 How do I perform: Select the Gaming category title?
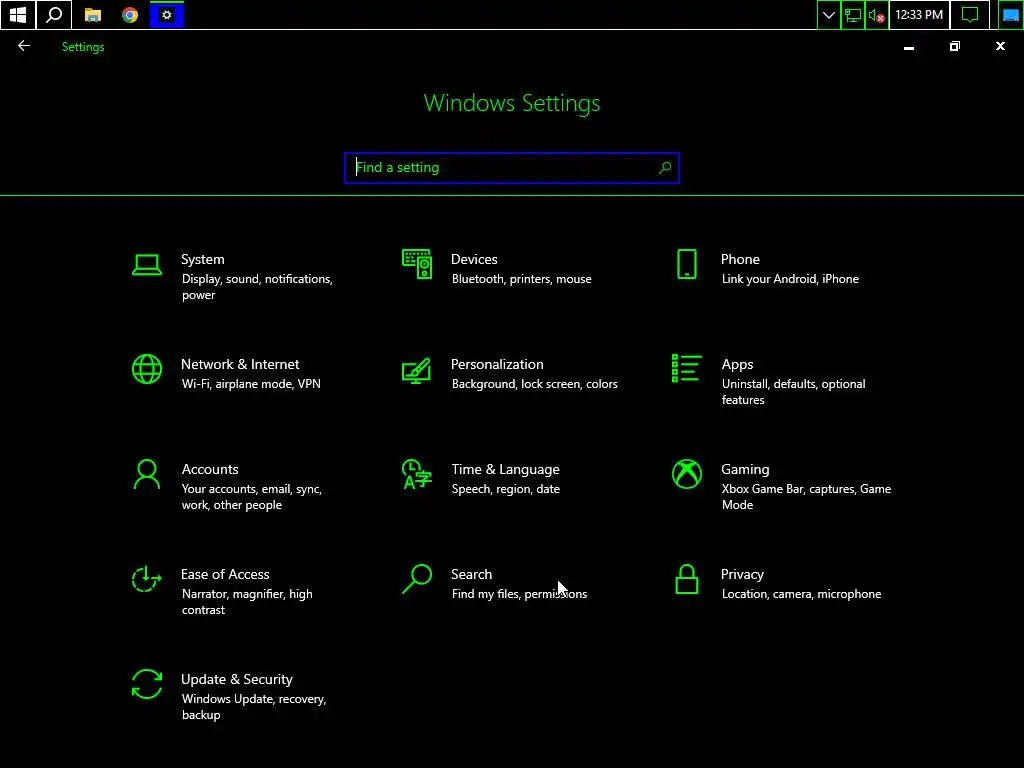coord(745,470)
